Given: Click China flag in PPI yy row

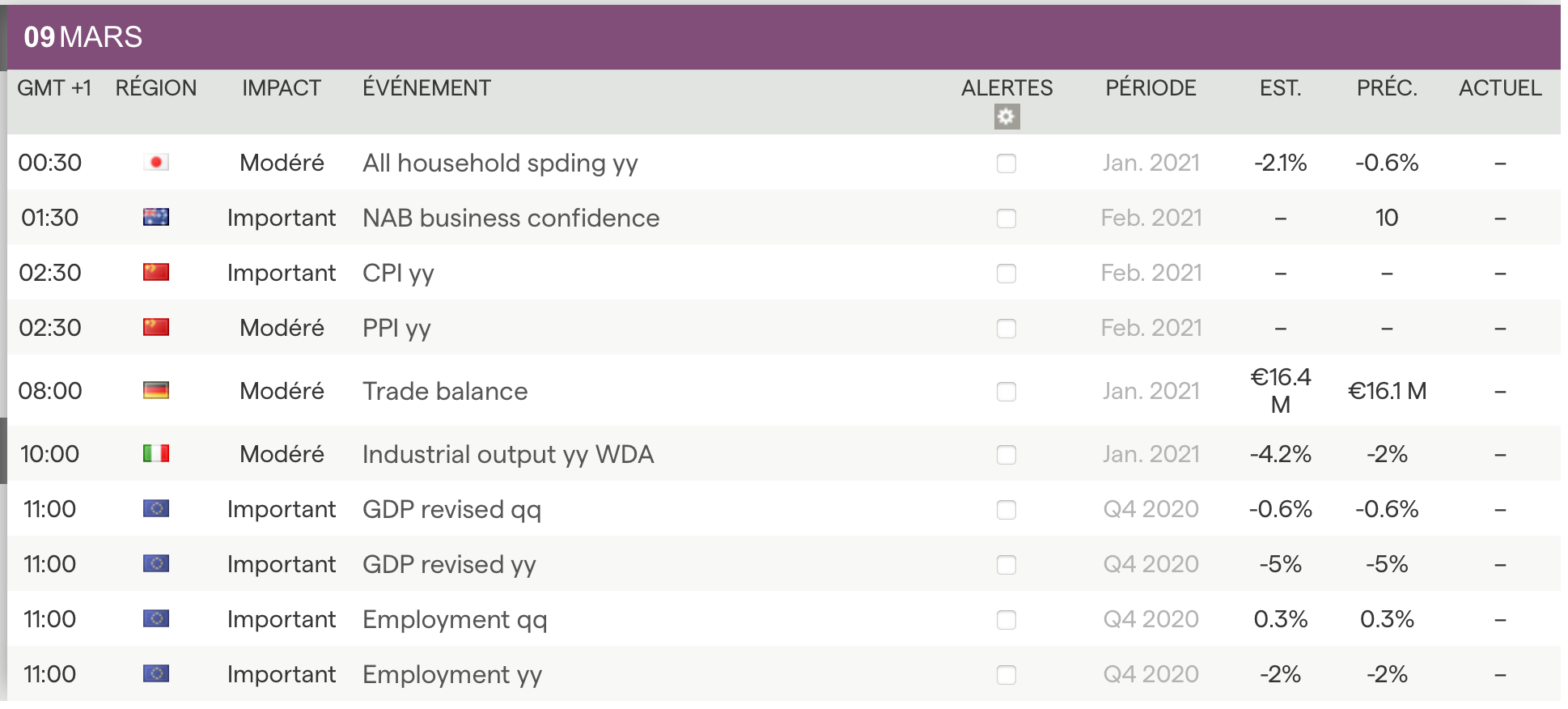Looking at the screenshot, I should 156,328.
